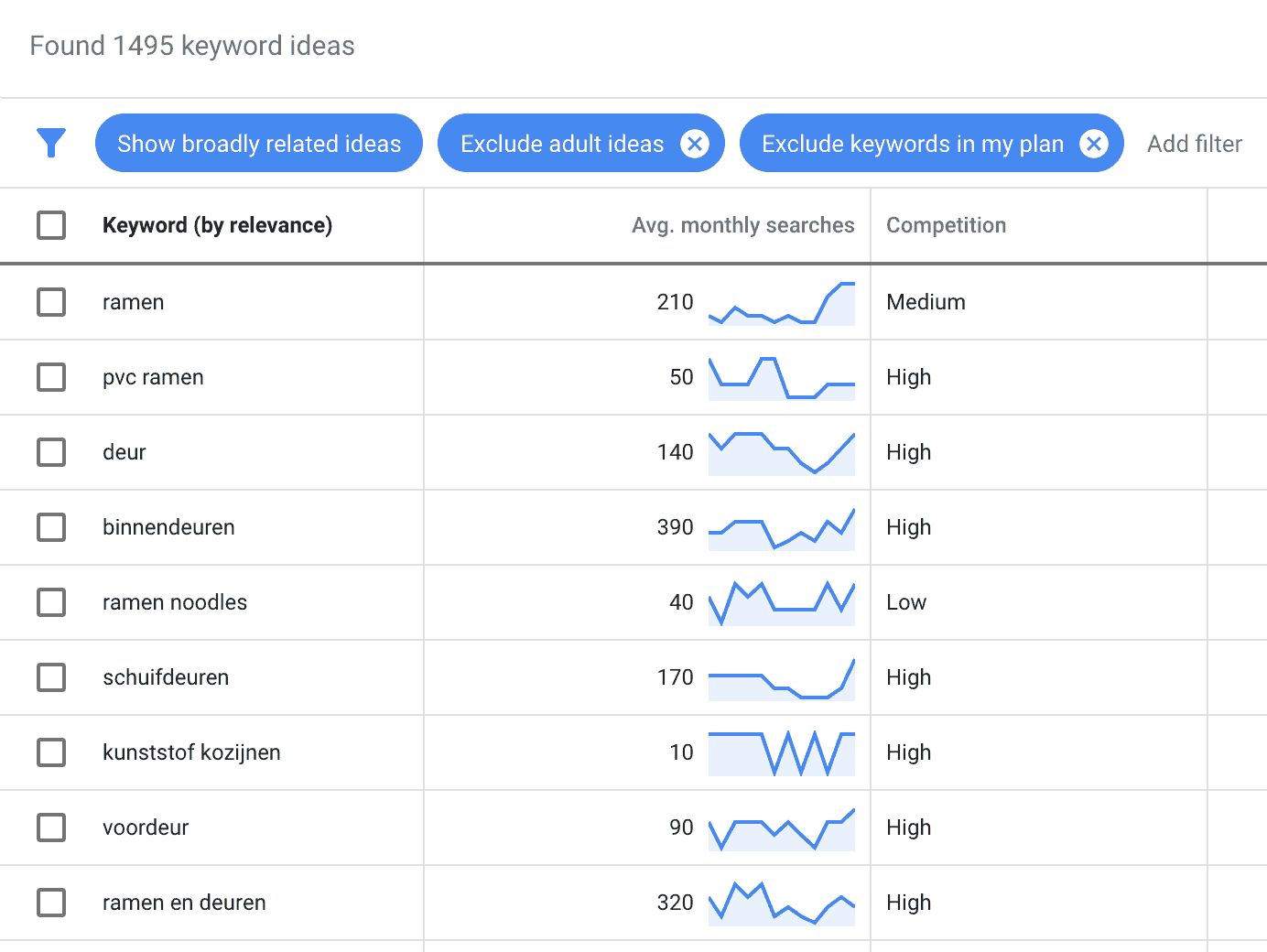Click the 320 searches value

point(676,903)
